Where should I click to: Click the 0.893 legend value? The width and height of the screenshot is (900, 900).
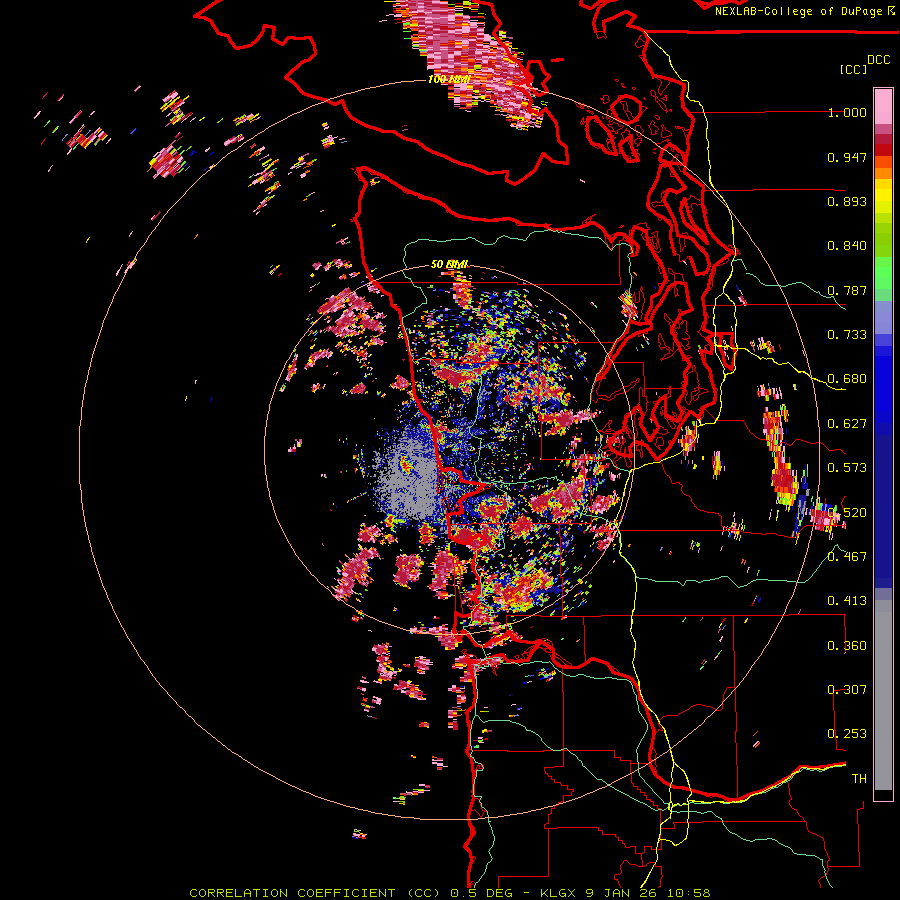(847, 201)
